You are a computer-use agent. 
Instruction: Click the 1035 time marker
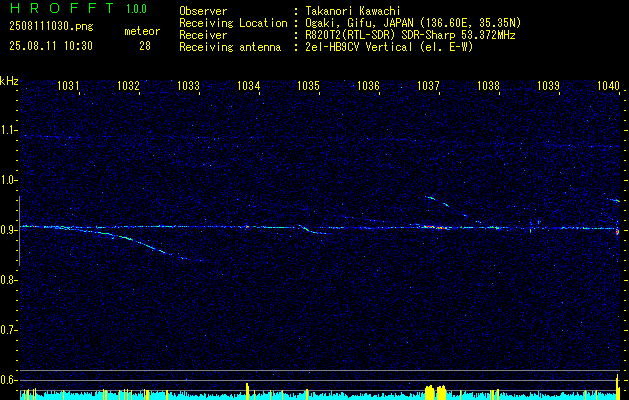click(x=308, y=85)
